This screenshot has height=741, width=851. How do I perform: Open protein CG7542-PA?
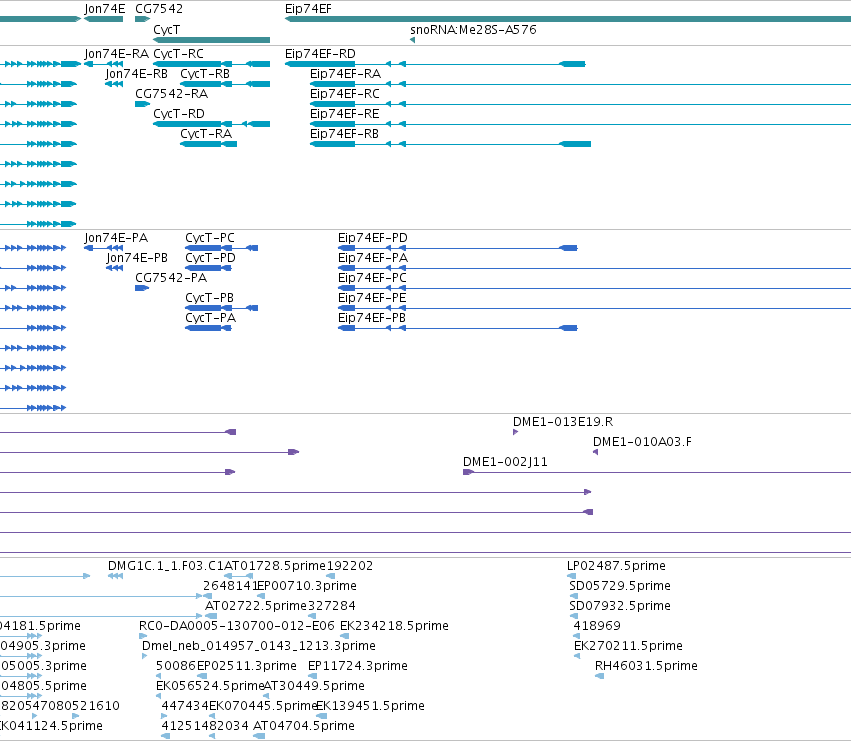click(171, 278)
